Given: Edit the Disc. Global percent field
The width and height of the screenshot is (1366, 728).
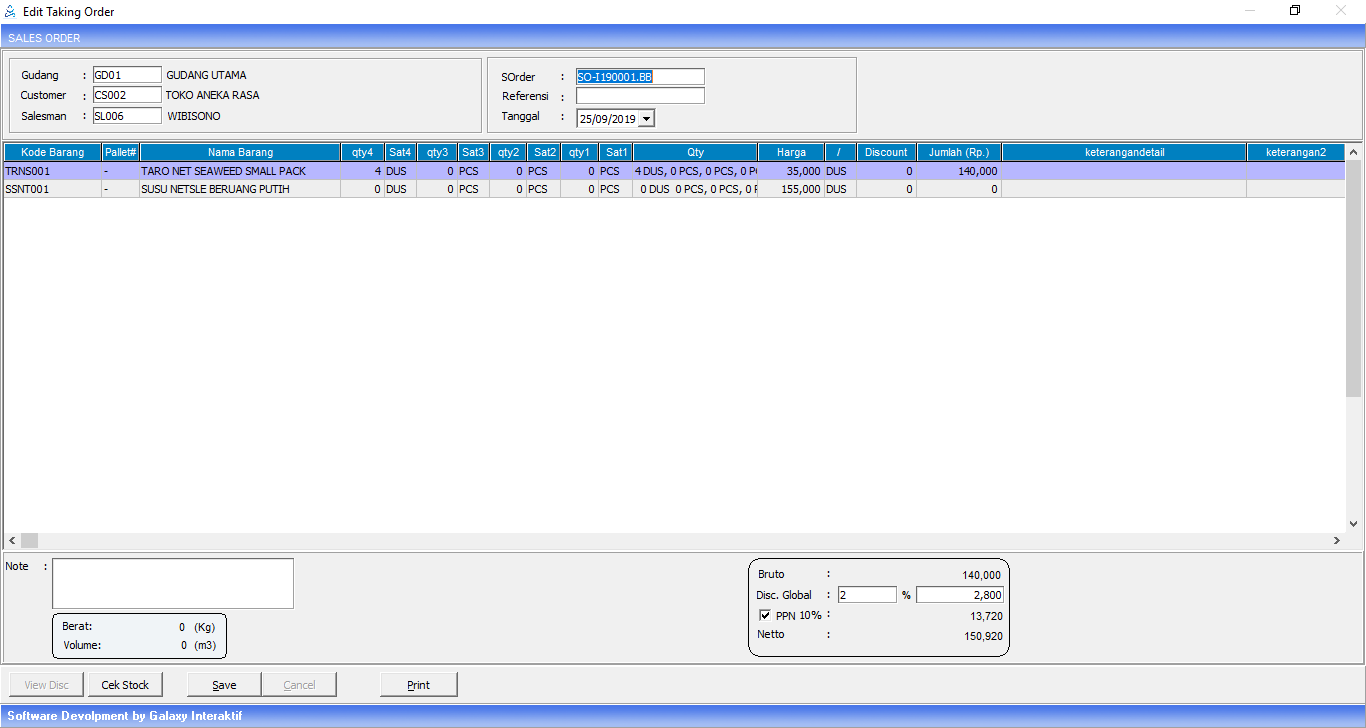Looking at the screenshot, I should click(x=866, y=595).
